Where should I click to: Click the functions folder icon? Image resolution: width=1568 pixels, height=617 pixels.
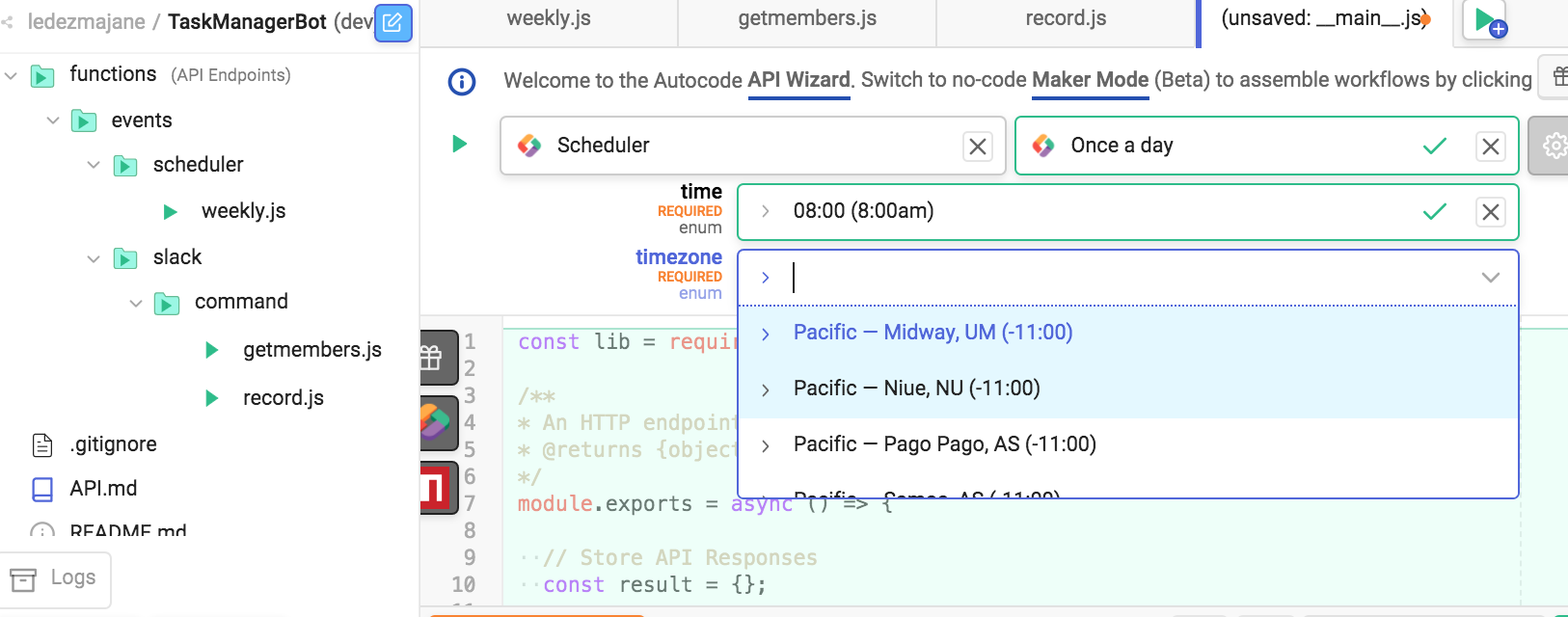tap(42, 76)
